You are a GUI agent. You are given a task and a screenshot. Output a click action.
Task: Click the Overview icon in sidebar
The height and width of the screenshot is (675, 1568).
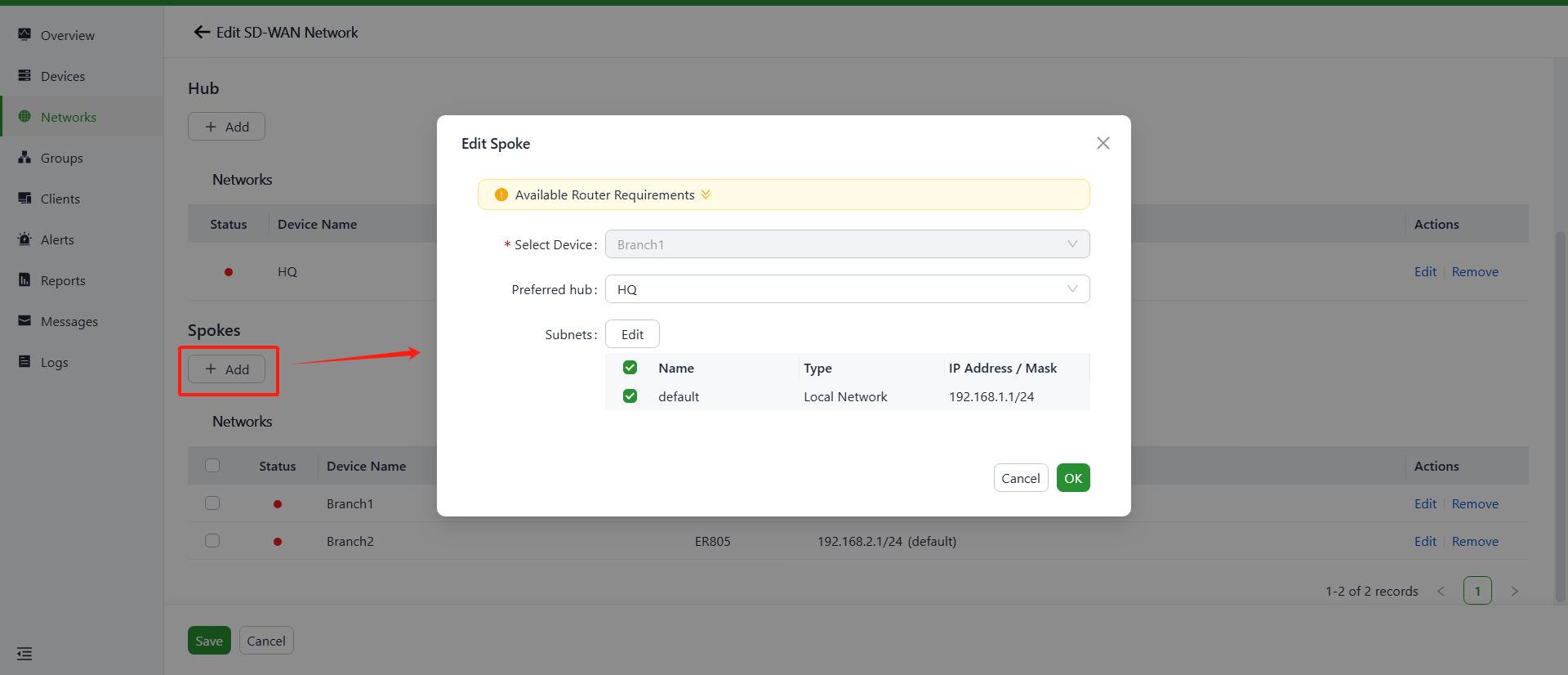24,34
